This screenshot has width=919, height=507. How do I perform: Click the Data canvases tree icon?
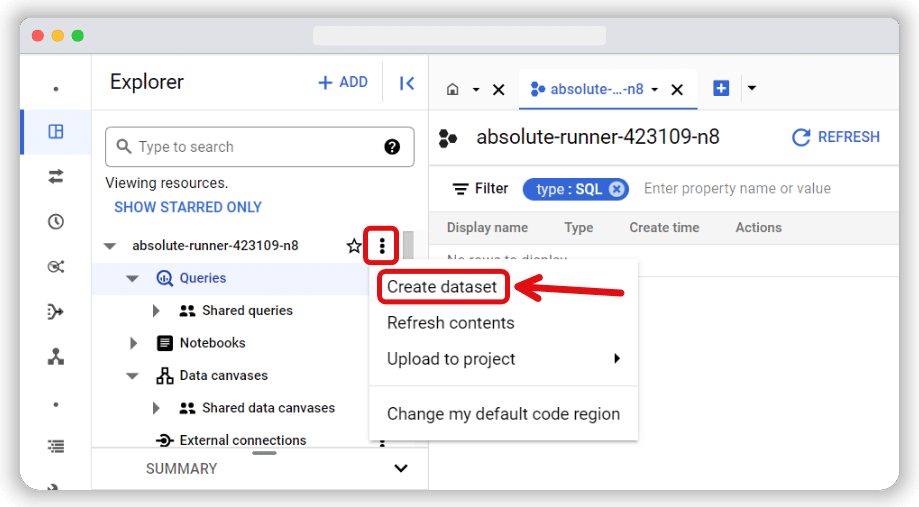165,376
